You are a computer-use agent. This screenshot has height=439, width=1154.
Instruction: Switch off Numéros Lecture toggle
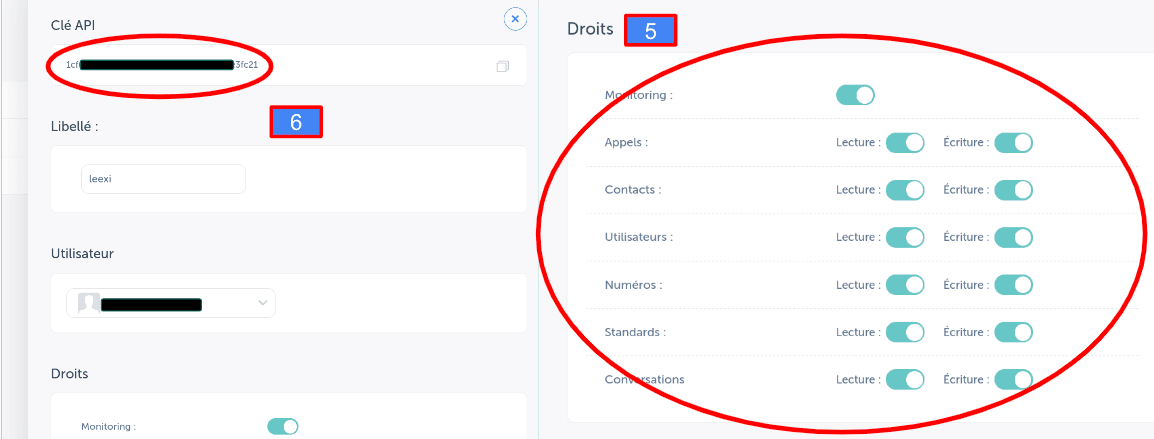pyautogui.click(x=905, y=285)
